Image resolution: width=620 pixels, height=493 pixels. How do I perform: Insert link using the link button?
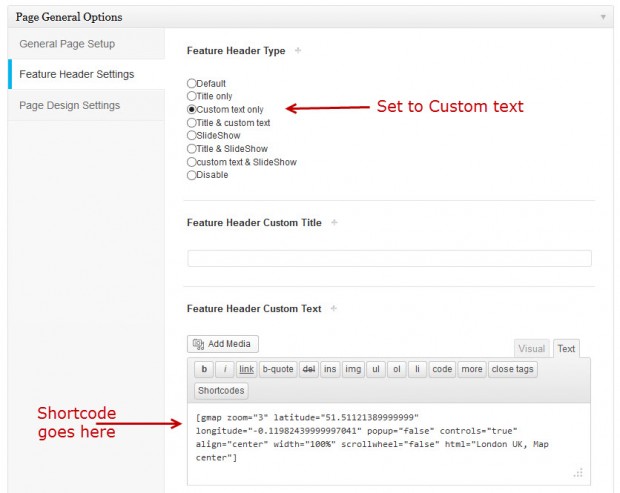[246, 369]
